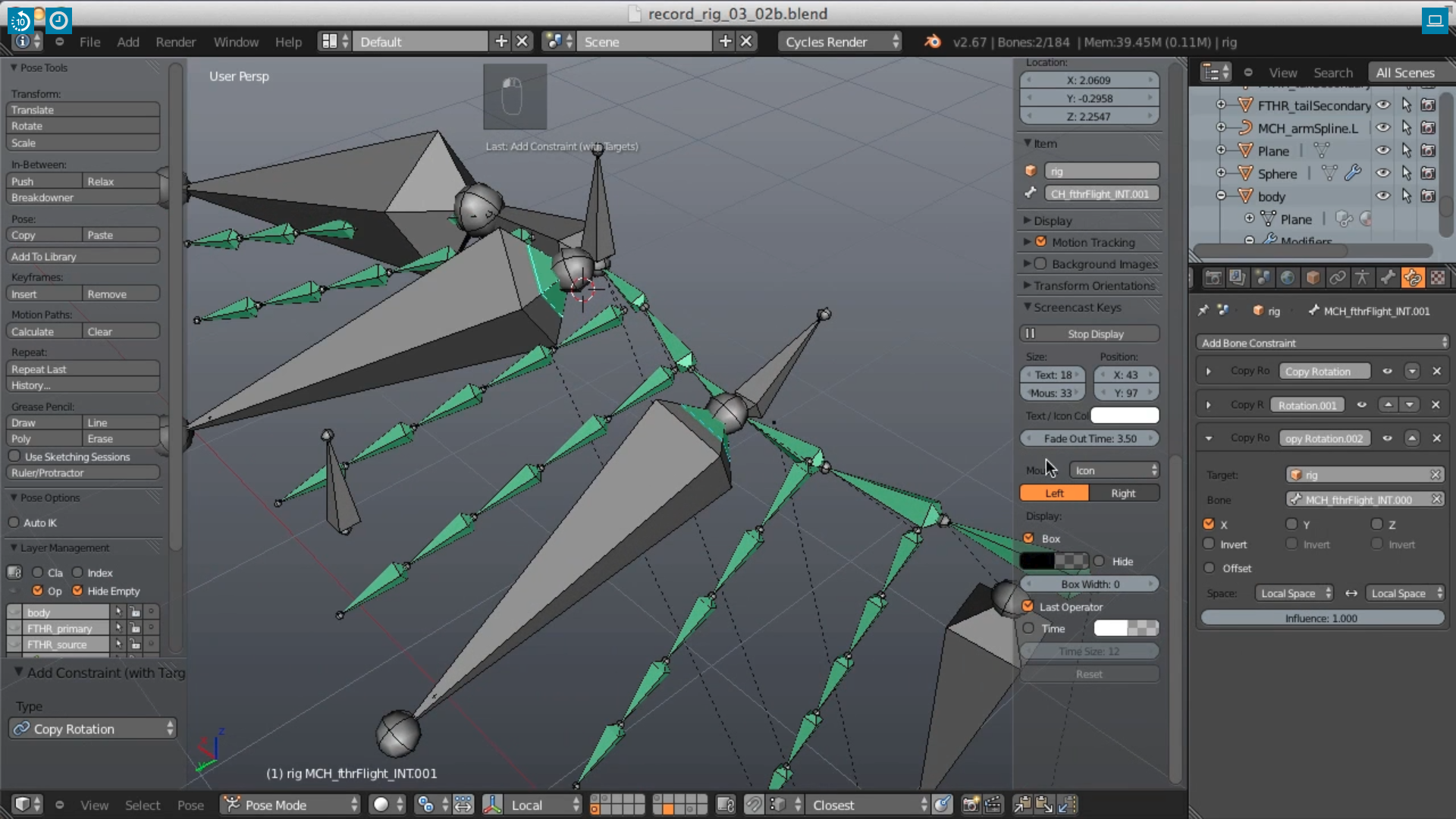Enable the Y axis checkbox in constraint
Image resolution: width=1456 pixels, height=819 pixels.
1291,524
